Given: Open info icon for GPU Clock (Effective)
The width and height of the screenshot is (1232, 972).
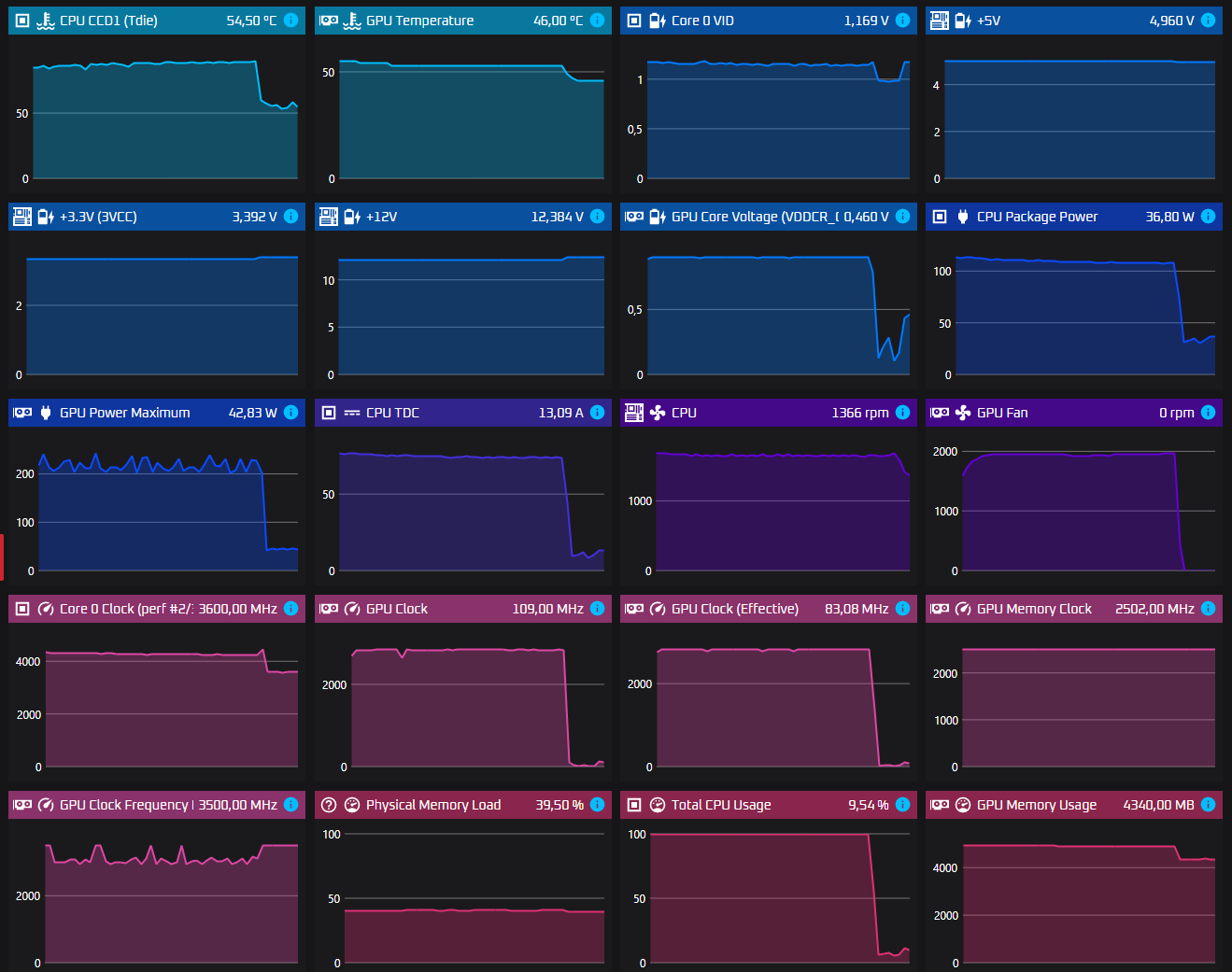Looking at the screenshot, I should pos(903,609).
